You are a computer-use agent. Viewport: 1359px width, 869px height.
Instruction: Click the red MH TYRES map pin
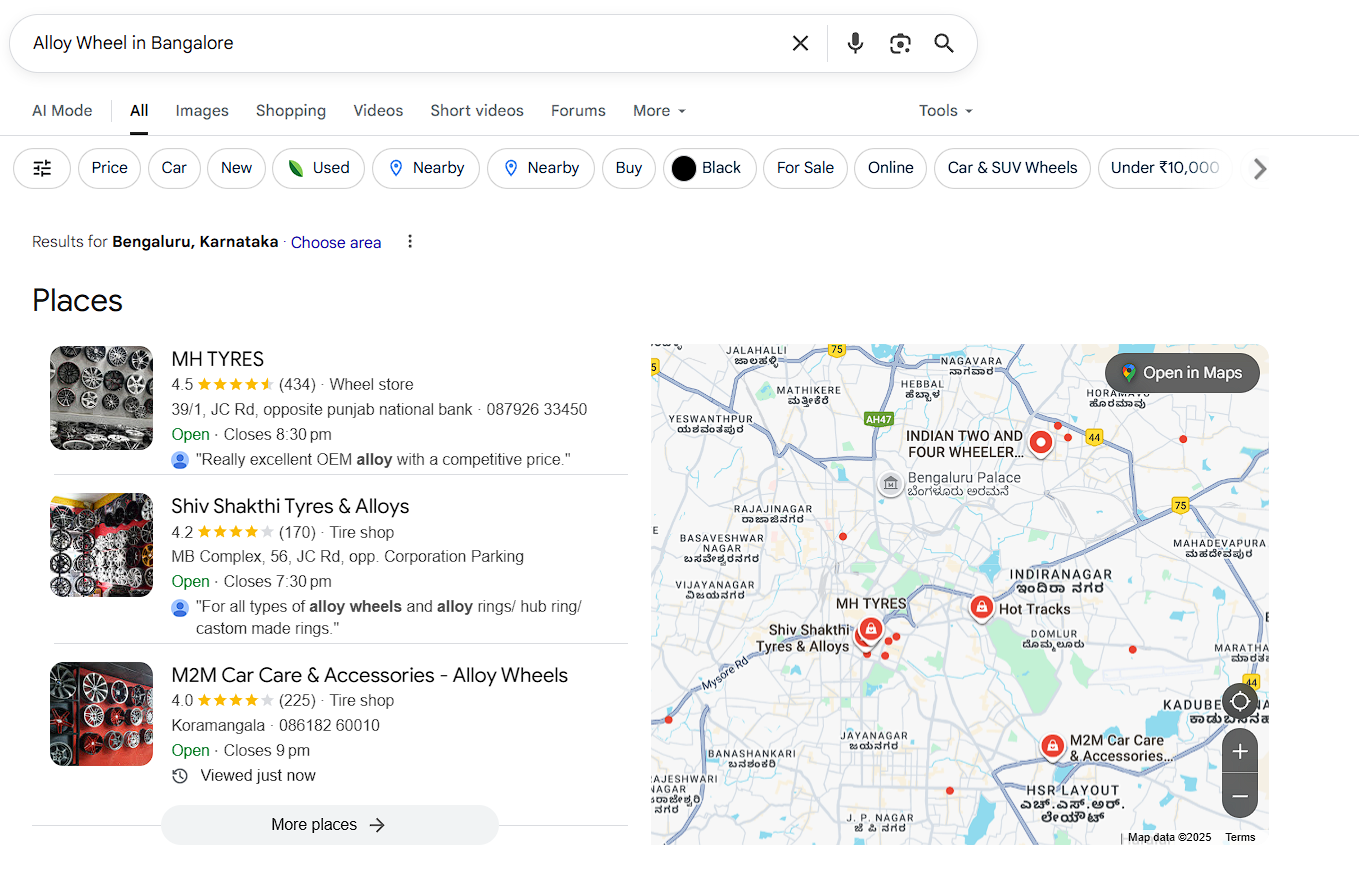tap(869, 630)
